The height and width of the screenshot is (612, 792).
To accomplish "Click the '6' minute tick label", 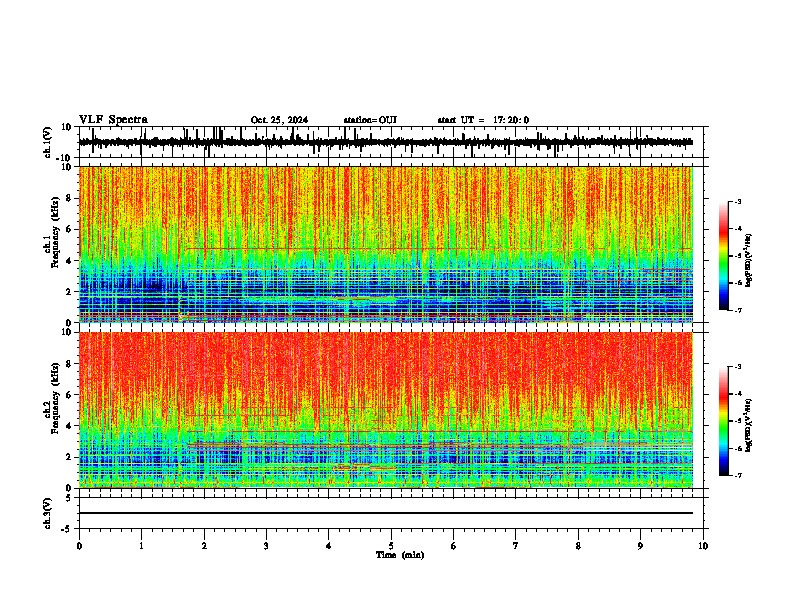I will 454,546.
